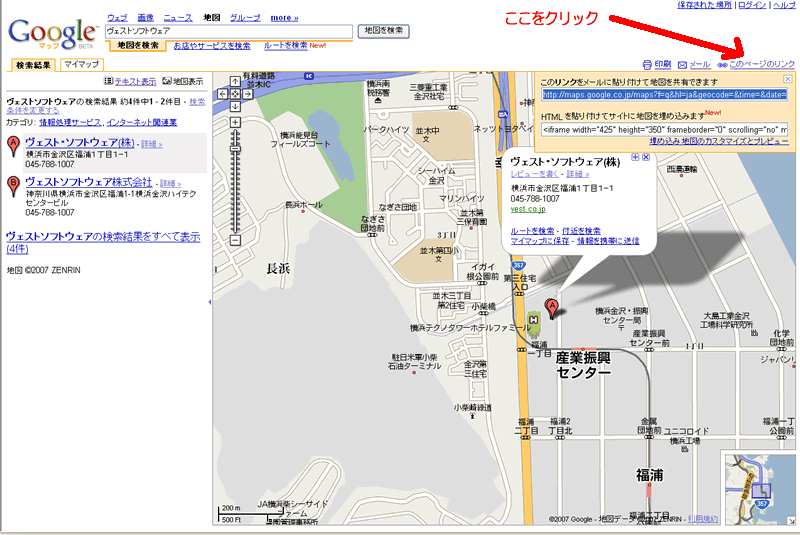This screenshot has height=535, width=800.
Task: Open the 画像 navigation link
Action: (145, 18)
